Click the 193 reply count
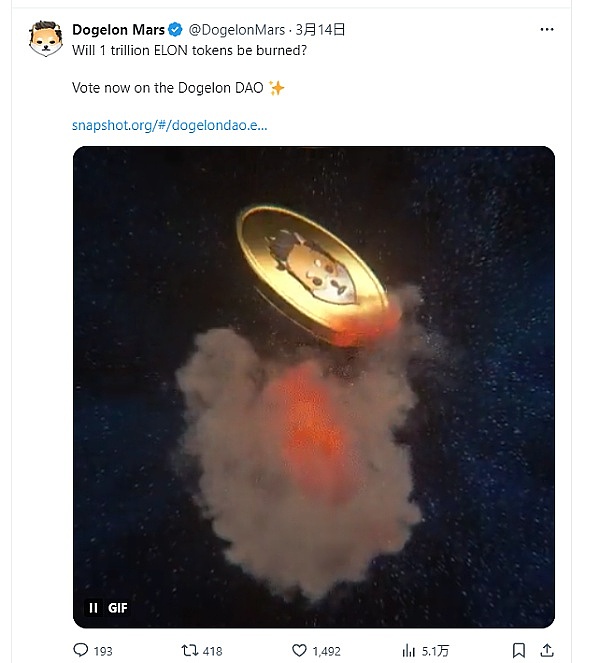The height and width of the screenshot is (663, 600). (103, 651)
